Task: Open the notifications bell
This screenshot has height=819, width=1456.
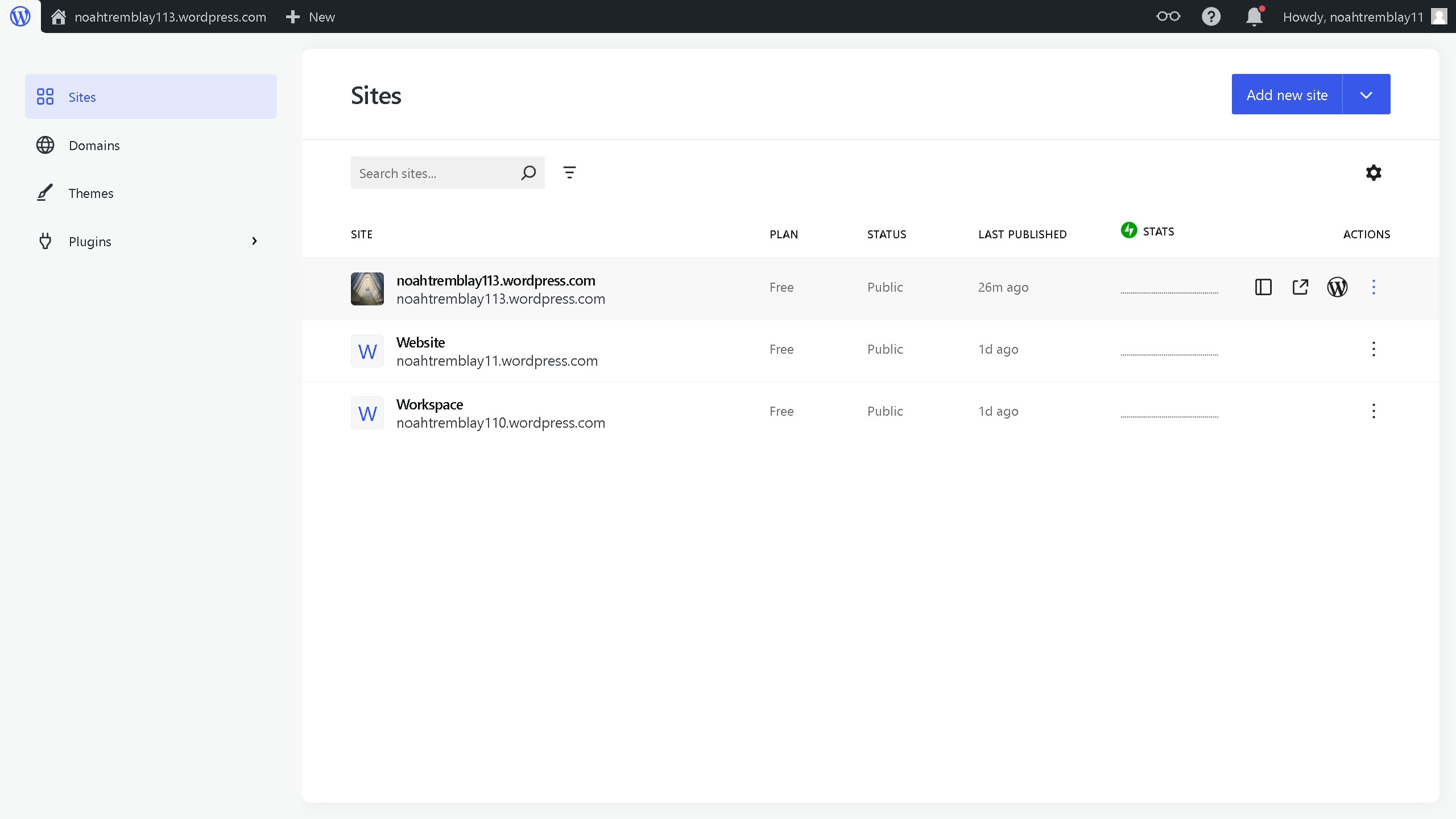Action: point(1254,16)
